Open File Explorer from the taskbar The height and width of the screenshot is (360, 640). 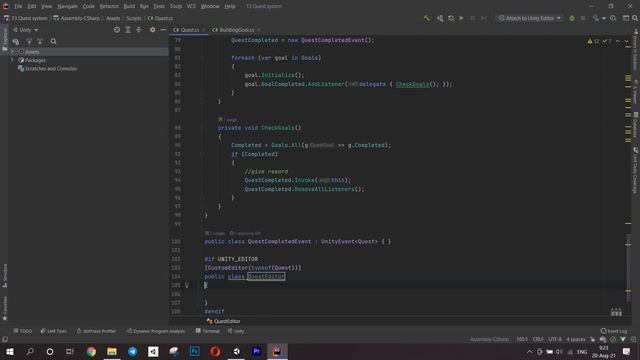click(x=112, y=351)
